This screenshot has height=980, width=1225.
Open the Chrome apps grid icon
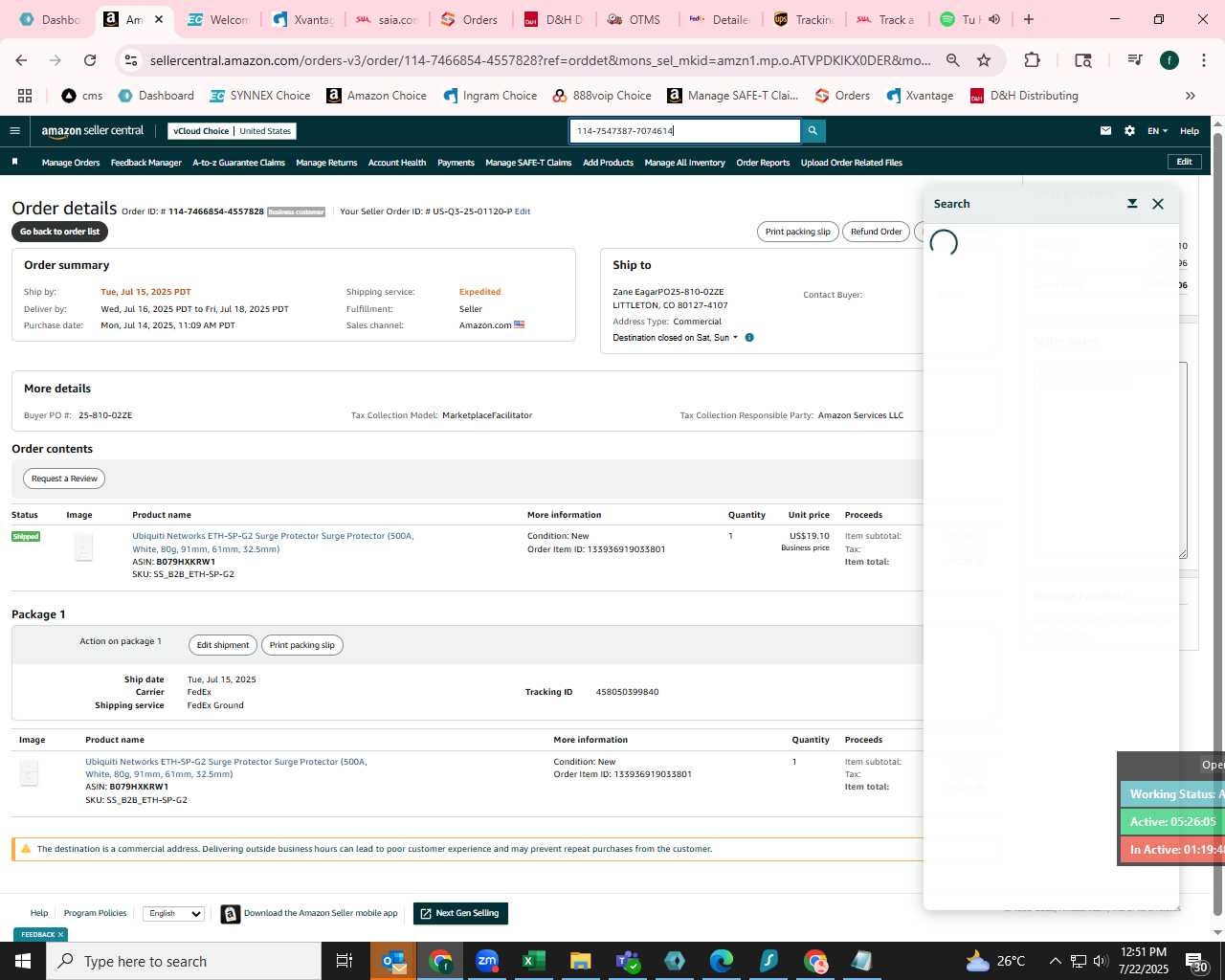pyautogui.click(x=25, y=96)
